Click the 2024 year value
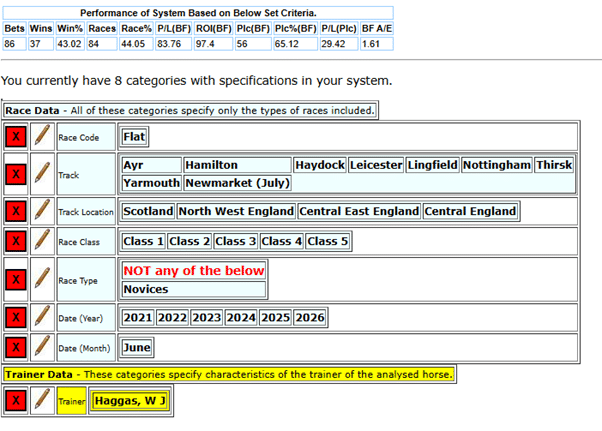 click(x=241, y=317)
